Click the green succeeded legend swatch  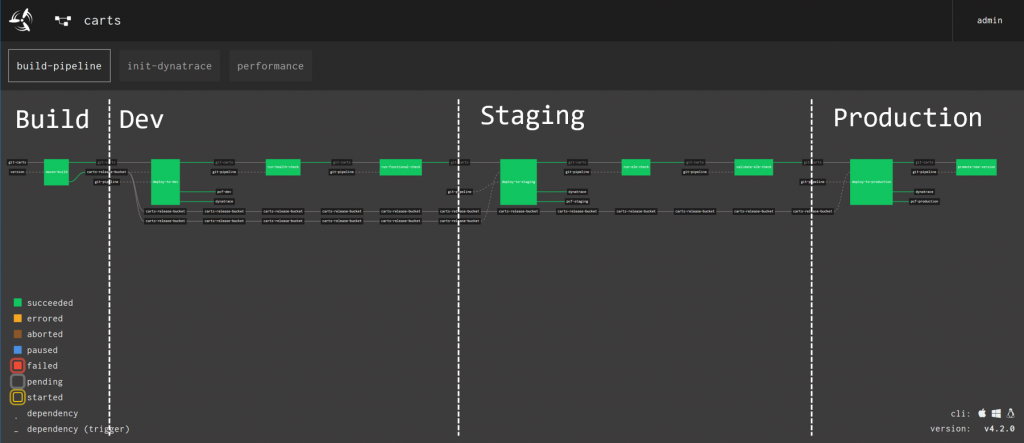tap(18, 303)
